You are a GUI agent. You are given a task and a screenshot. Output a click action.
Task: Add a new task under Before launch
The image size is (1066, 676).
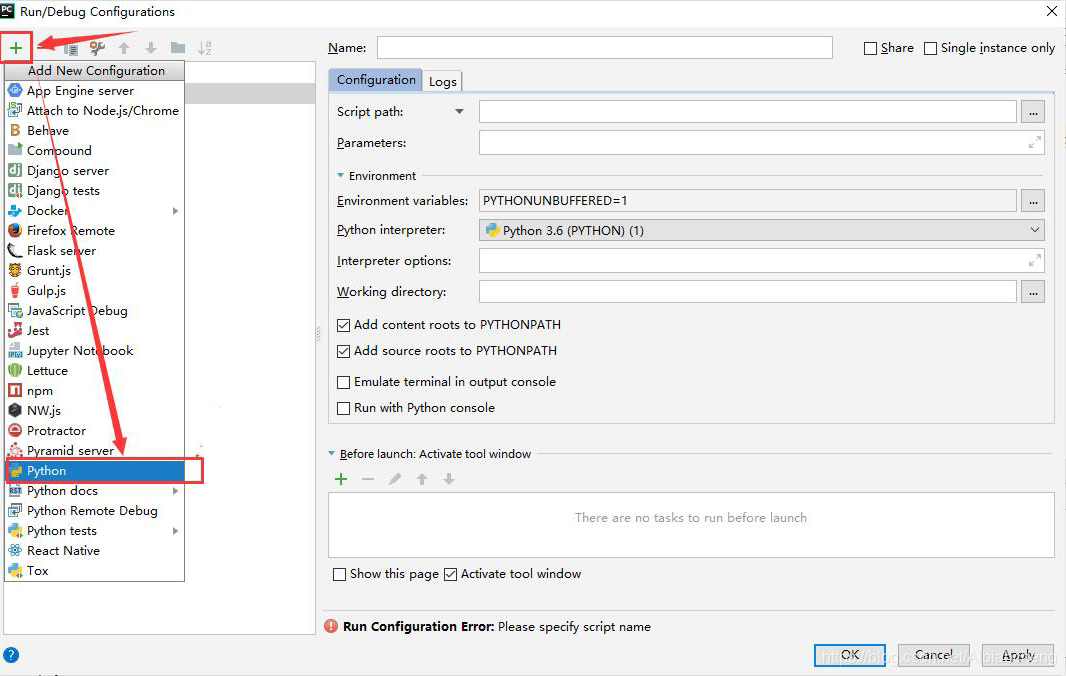coord(341,479)
